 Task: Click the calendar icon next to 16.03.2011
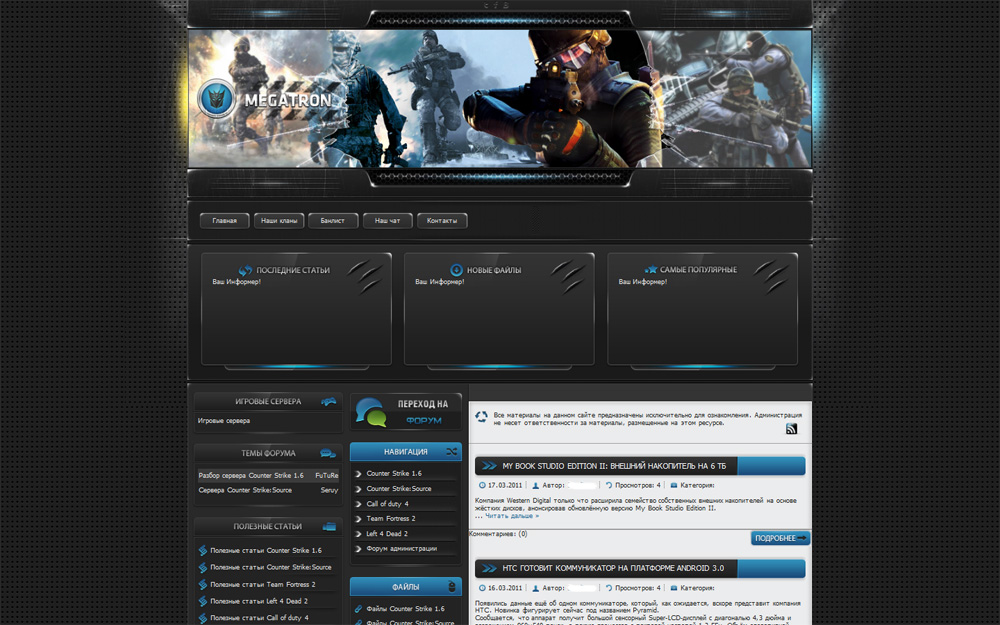coord(482,588)
